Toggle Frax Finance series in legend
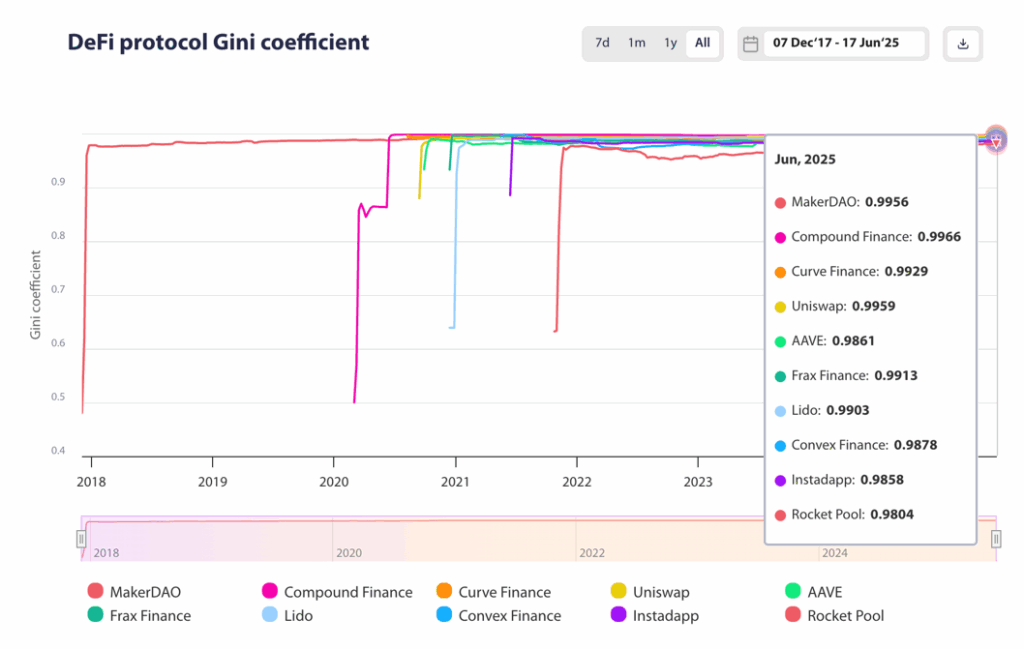The width and height of the screenshot is (1024, 649). coord(139,615)
